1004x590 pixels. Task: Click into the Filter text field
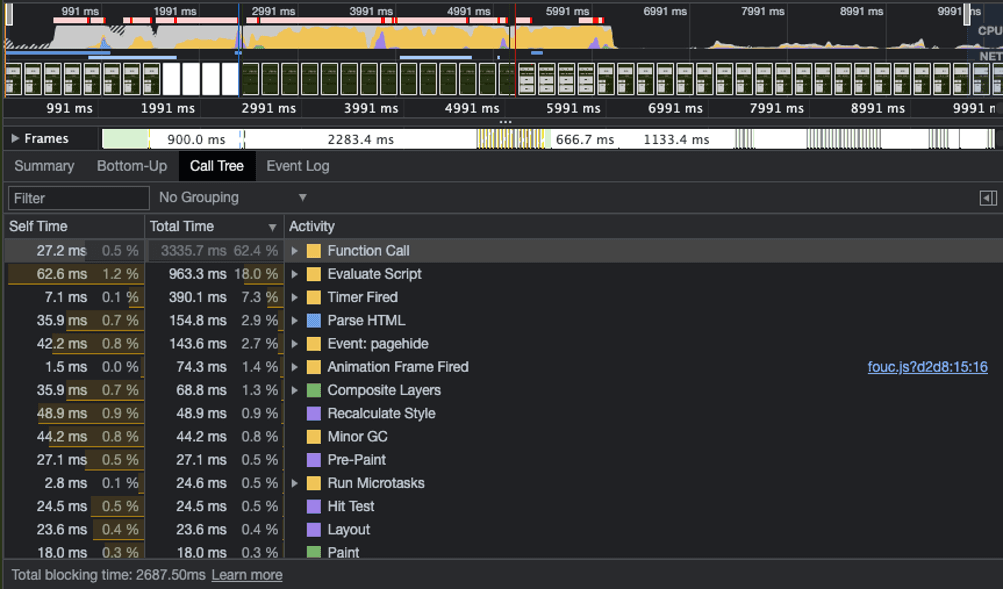pyautogui.click(x=78, y=198)
